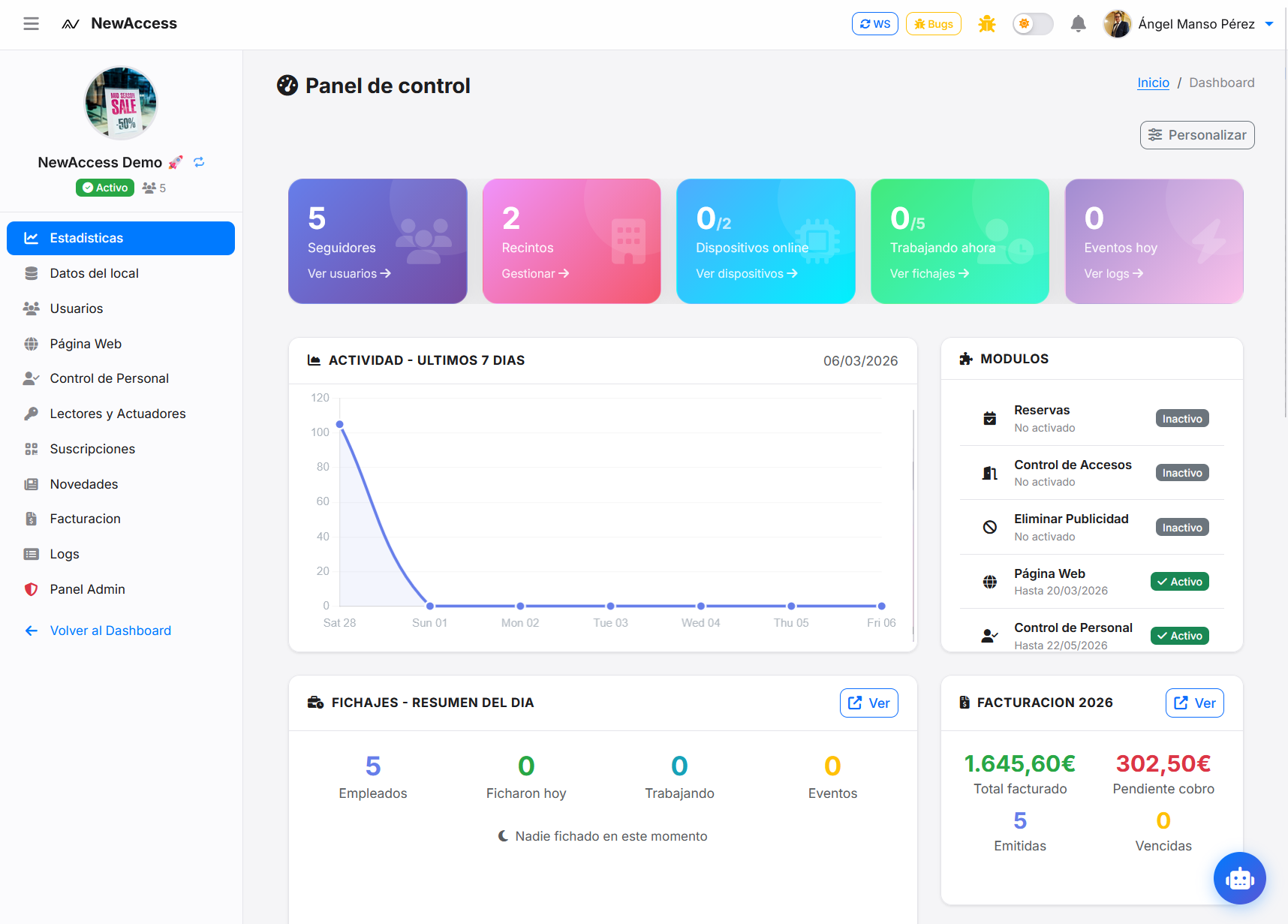Open the Personalizar options button

(1197, 135)
